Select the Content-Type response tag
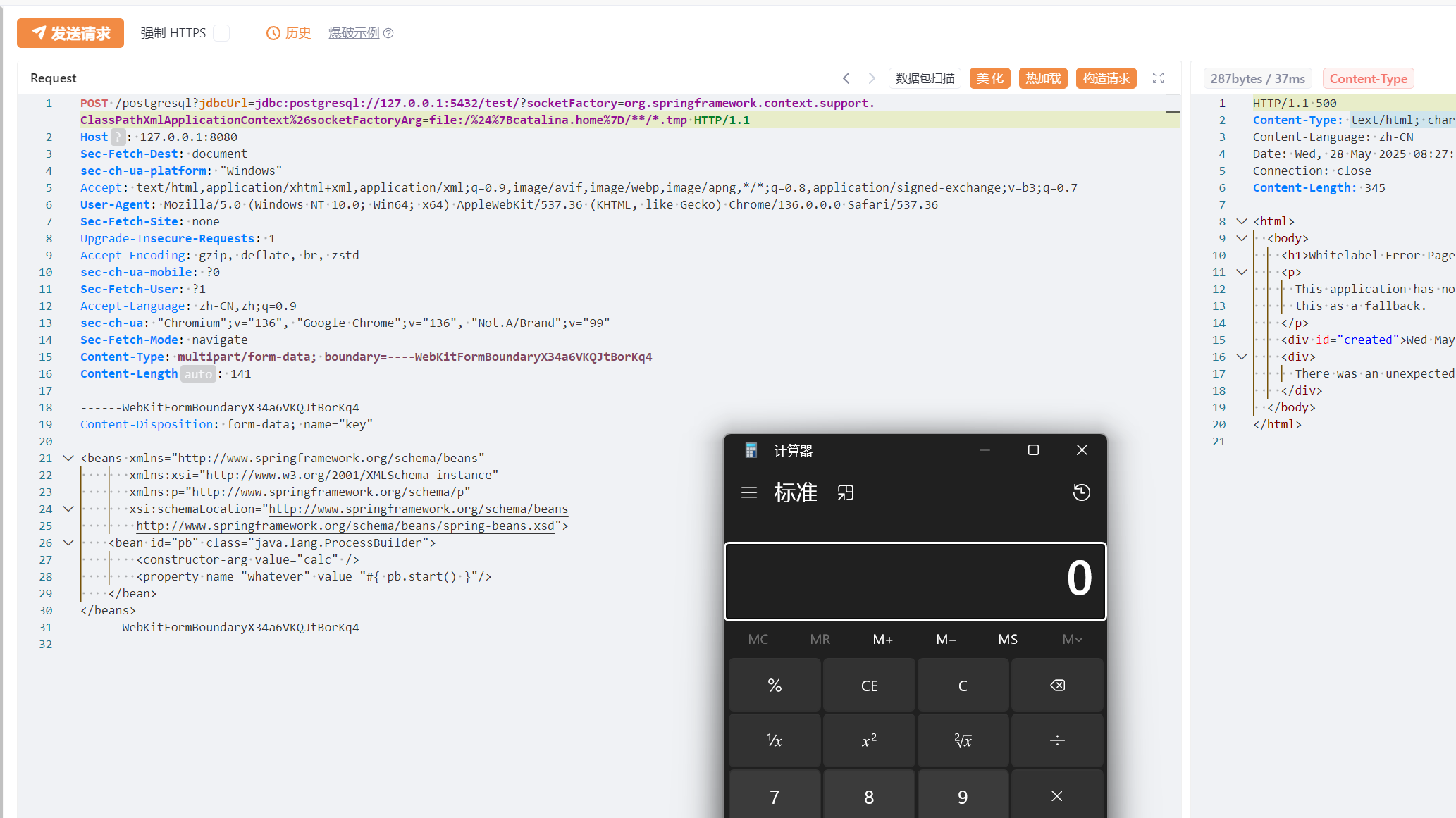This screenshot has height=818, width=1456. tap(1368, 79)
